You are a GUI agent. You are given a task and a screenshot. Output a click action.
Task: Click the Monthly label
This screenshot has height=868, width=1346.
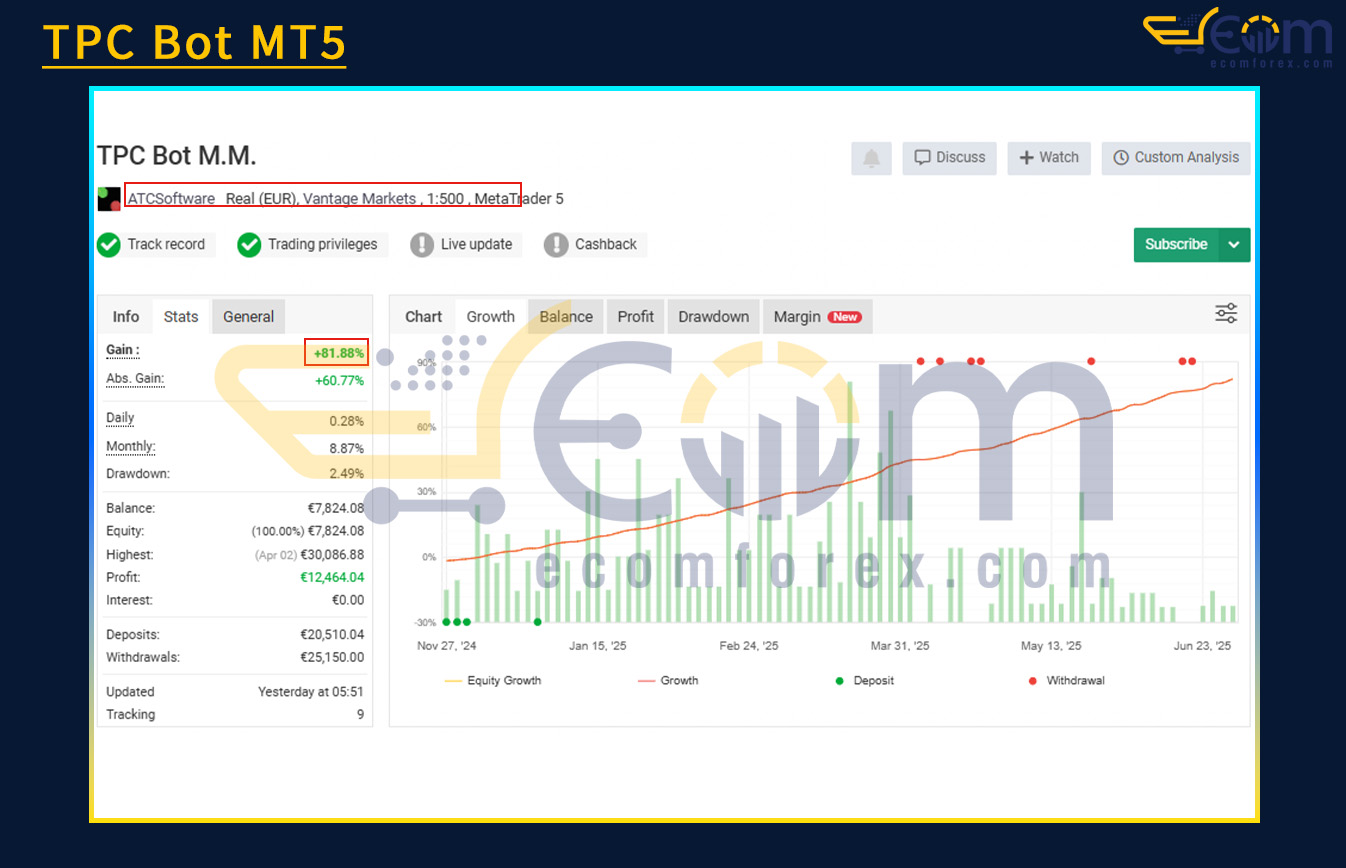point(131,447)
